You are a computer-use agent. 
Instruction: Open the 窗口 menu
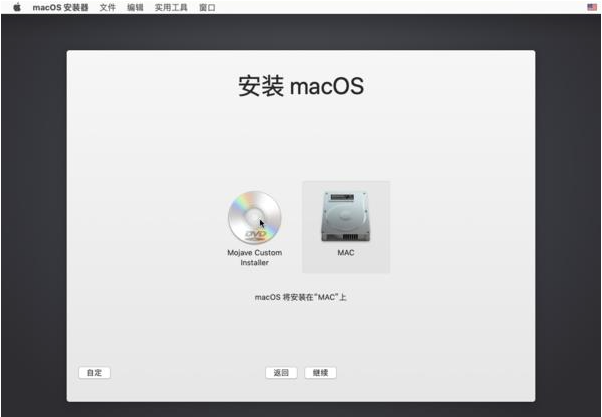coord(207,8)
